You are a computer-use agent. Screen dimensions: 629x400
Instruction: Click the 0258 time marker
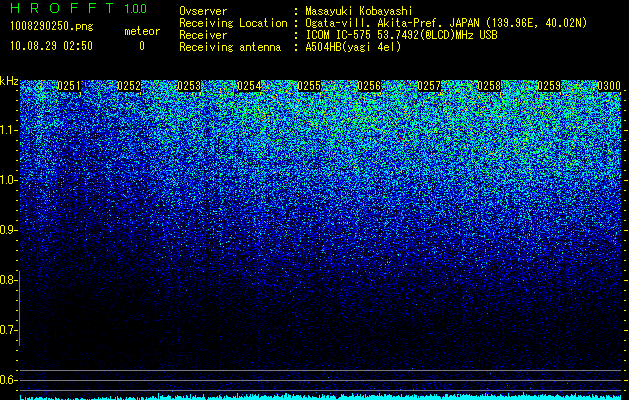click(x=489, y=86)
